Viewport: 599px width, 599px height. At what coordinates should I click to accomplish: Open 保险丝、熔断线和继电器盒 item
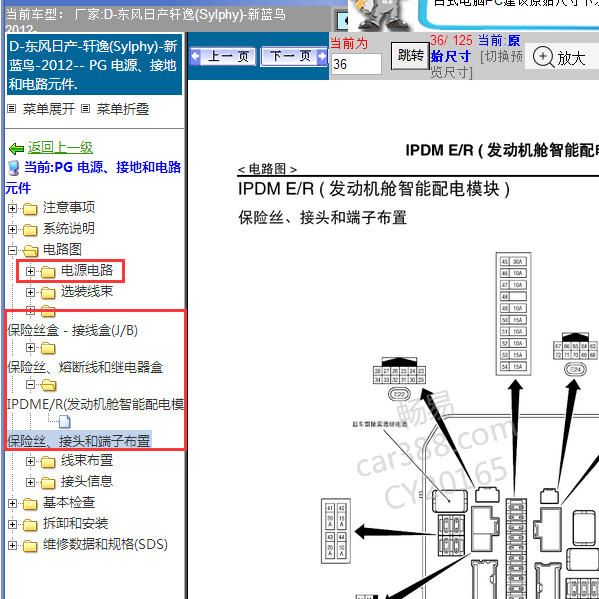coord(85,367)
